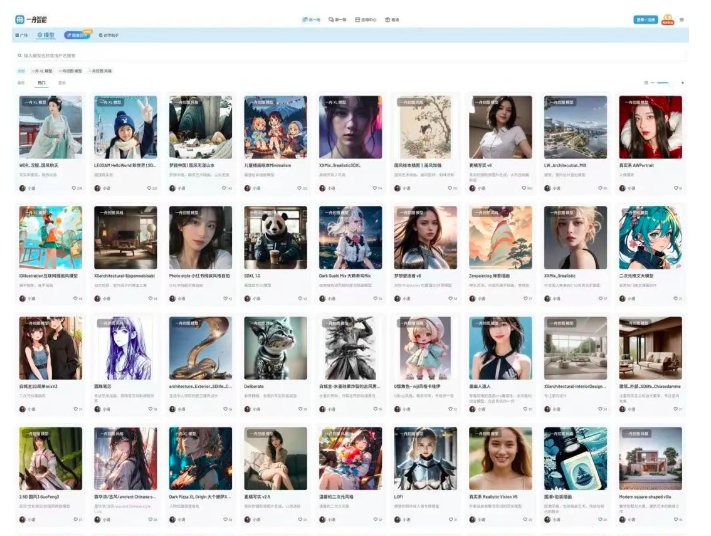Click the model search input field
This screenshot has height=536, width=711.
(200, 56)
